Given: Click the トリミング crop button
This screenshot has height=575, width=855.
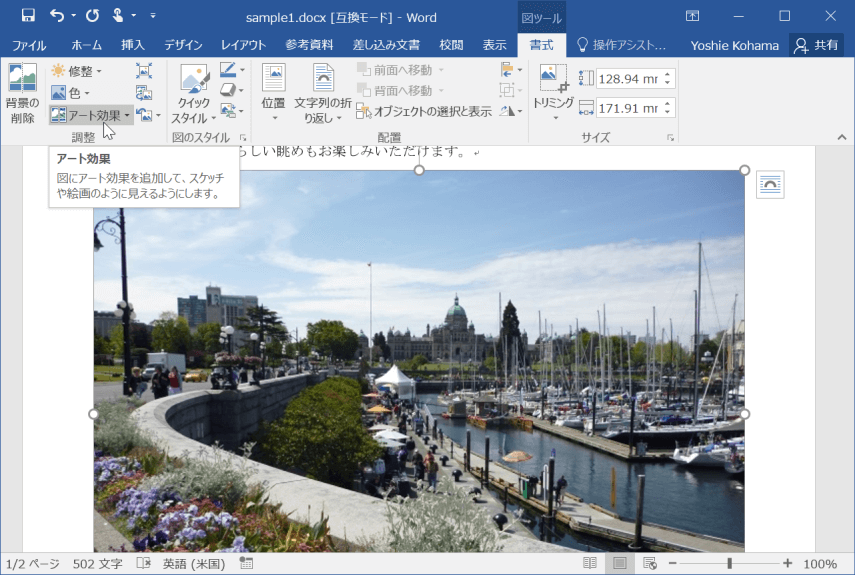Looking at the screenshot, I should pyautogui.click(x=553, y=93).
